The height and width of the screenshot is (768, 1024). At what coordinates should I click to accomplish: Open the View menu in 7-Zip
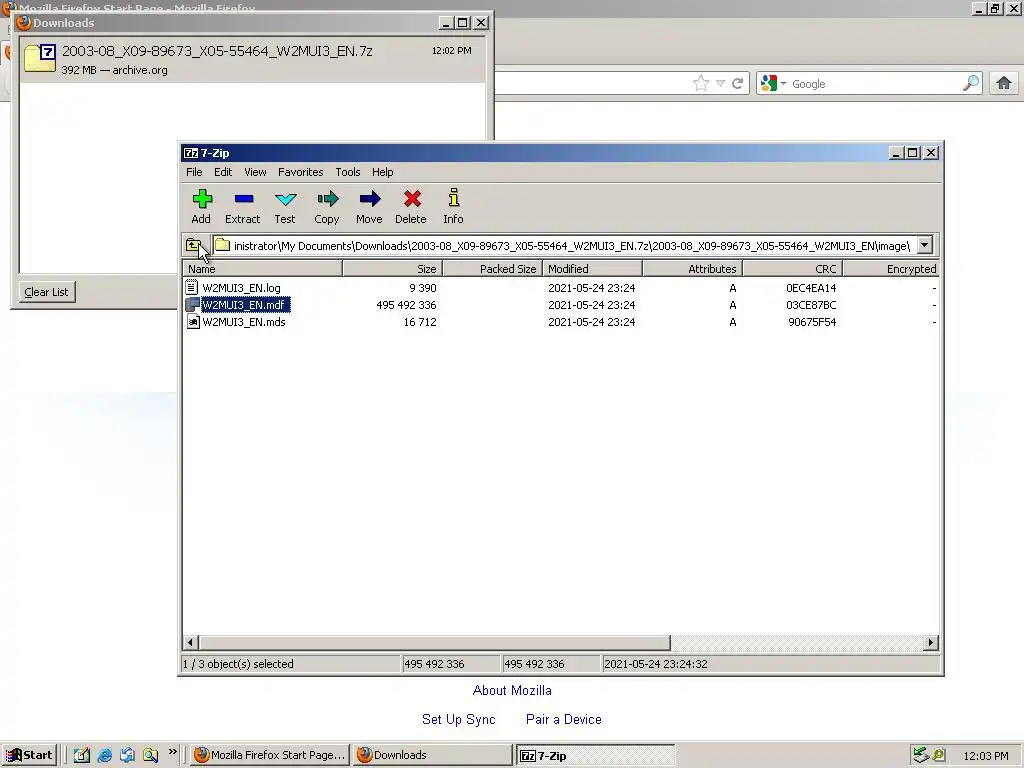point(255,172)
